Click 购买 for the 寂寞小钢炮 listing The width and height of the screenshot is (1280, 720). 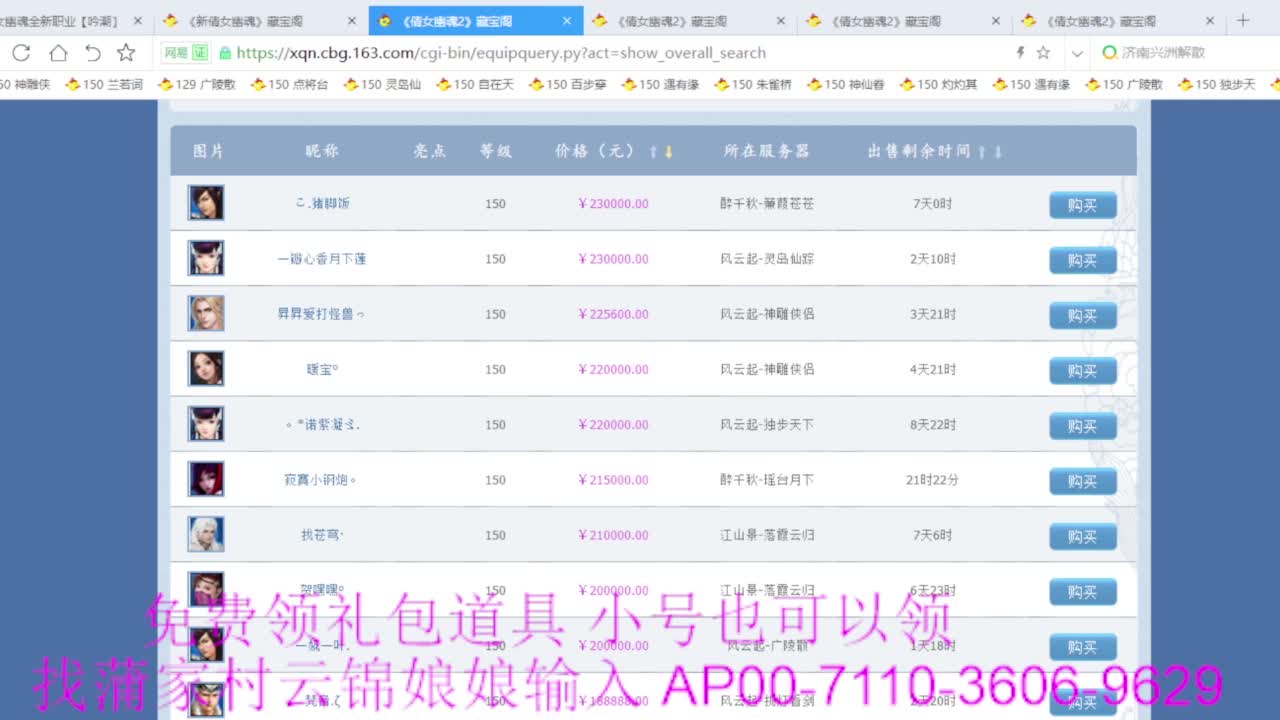point(1082,480)
